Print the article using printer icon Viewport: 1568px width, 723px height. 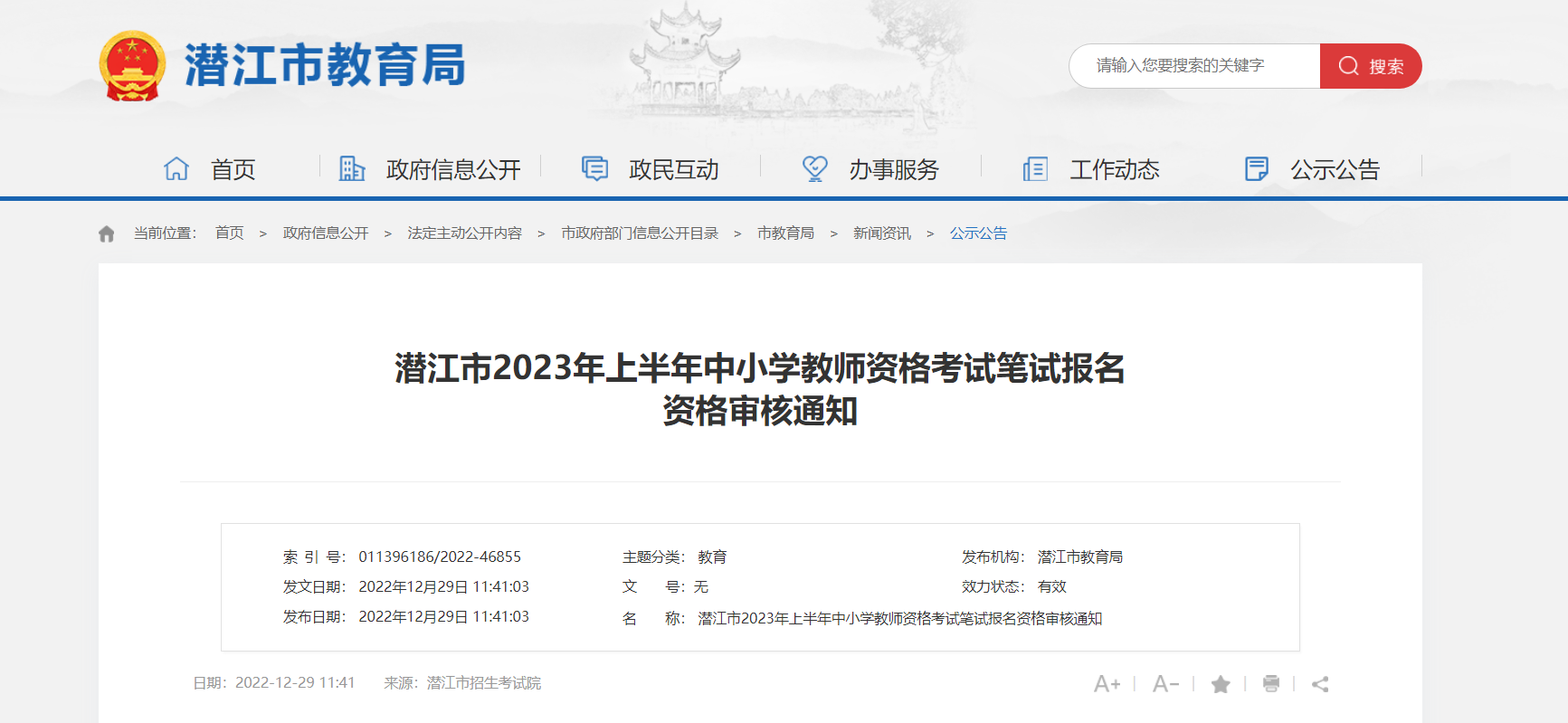1271,684
